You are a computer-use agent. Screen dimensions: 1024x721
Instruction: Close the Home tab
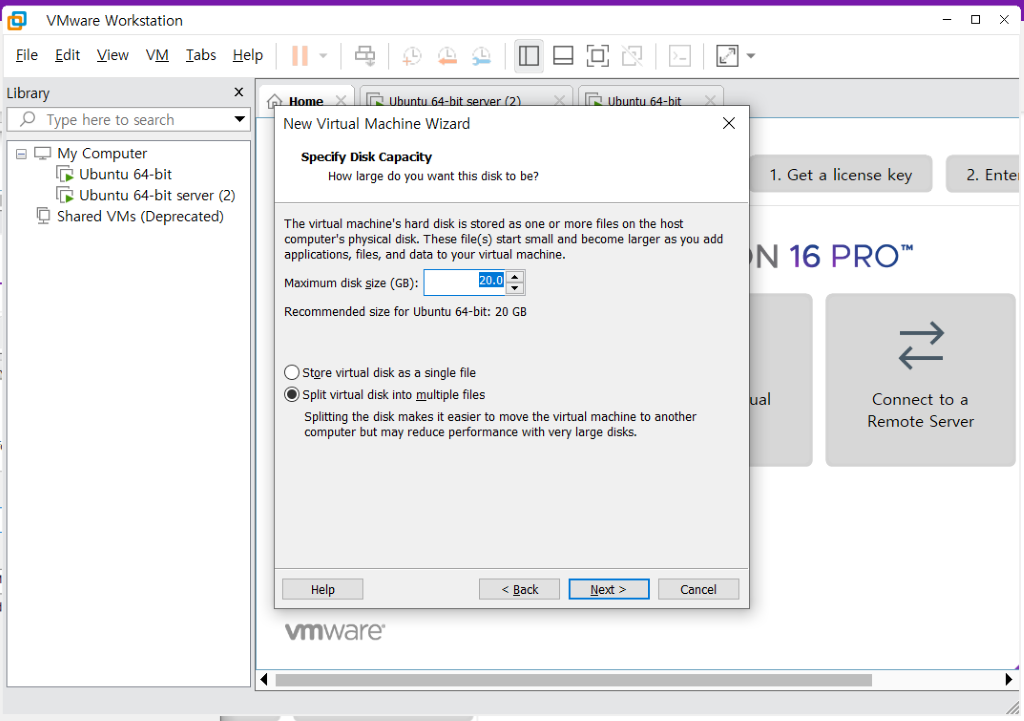coord(341,101)
